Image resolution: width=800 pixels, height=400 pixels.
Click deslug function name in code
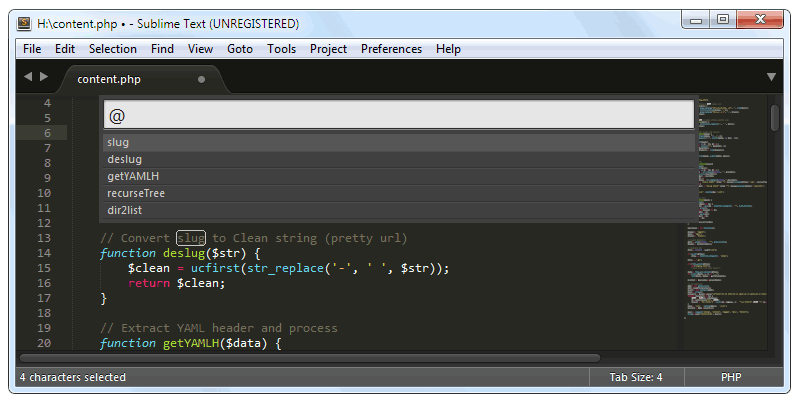click(x=184, y=253)
